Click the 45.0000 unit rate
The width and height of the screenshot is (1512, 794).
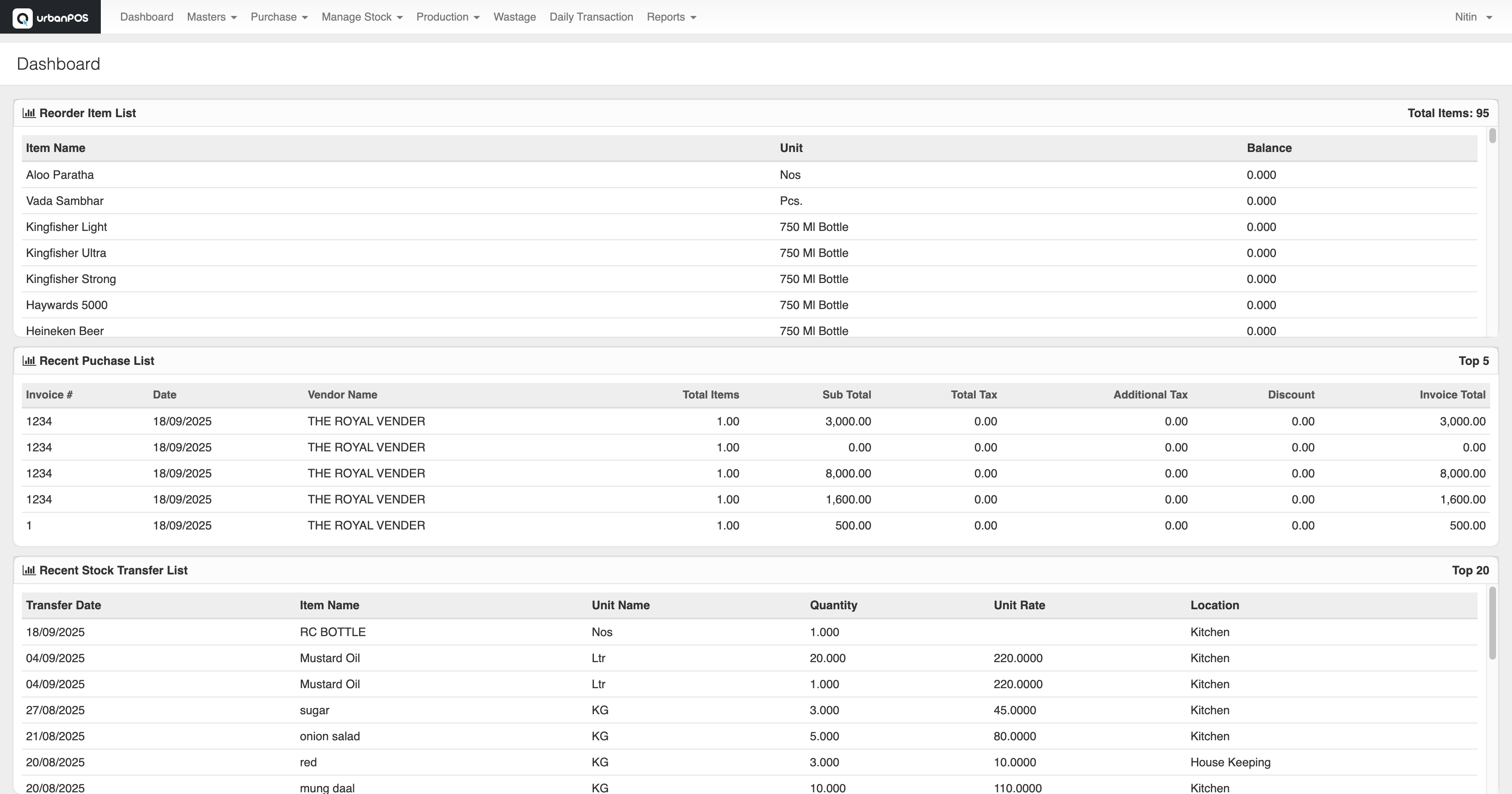[1014, 710]
